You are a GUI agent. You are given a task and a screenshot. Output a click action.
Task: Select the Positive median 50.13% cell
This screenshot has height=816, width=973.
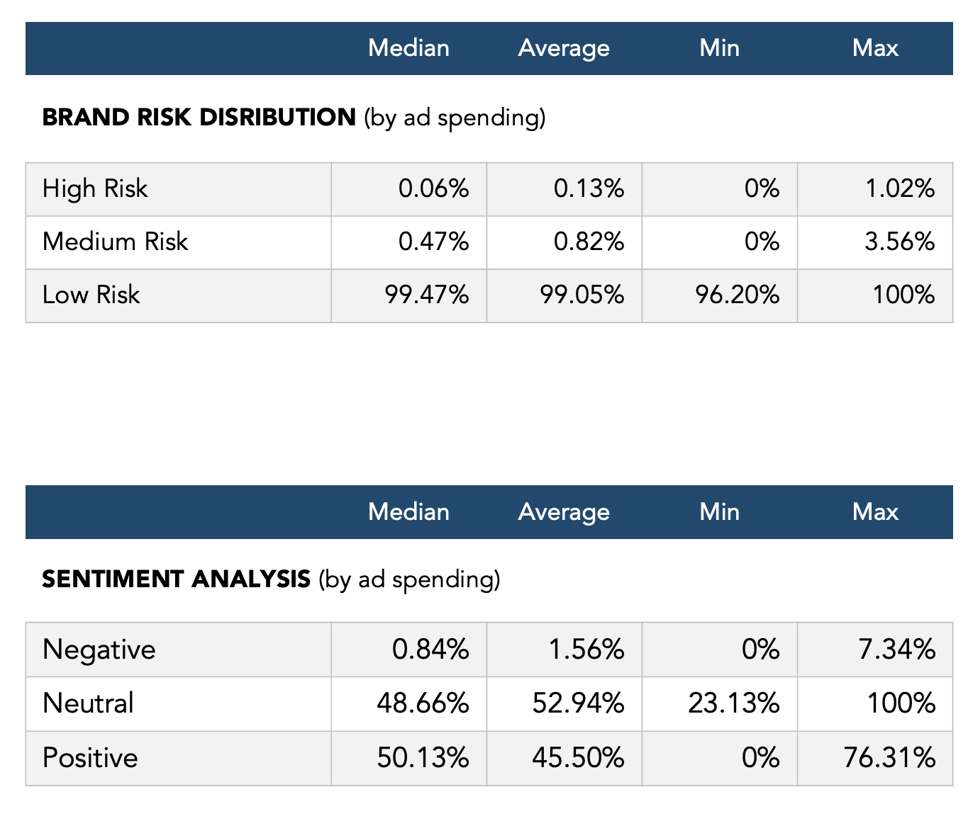(423, 757)
